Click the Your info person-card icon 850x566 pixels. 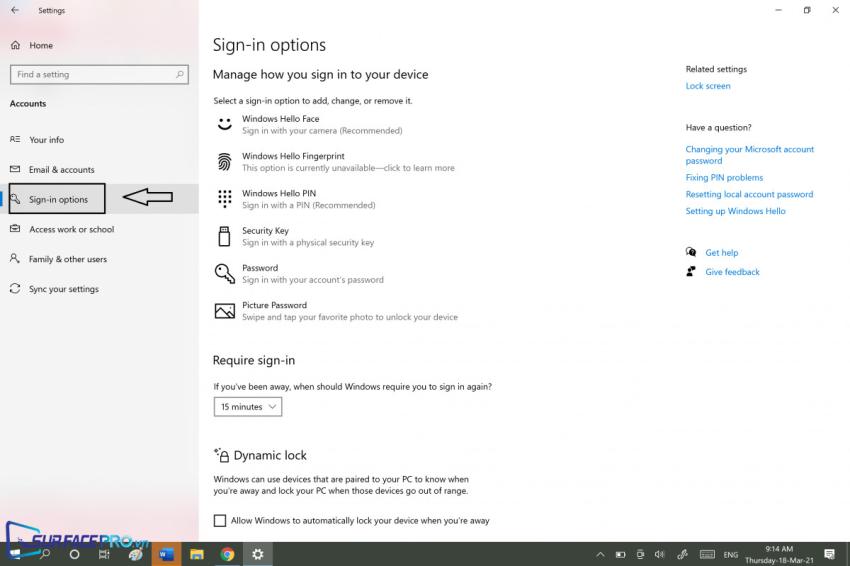tap(15, 139)
